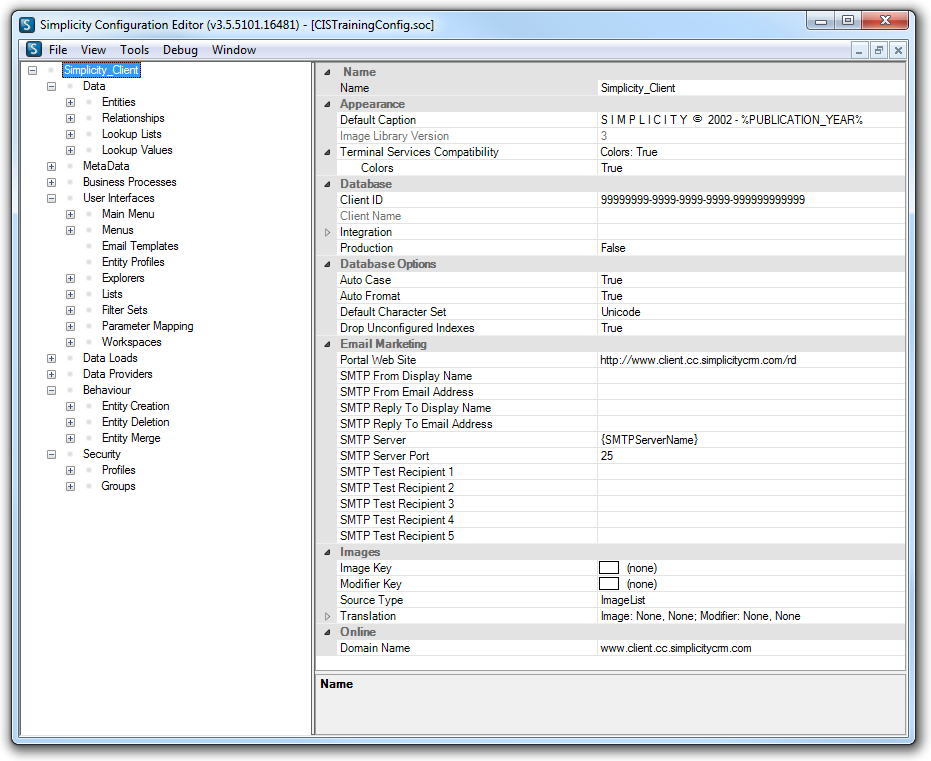
Task: Click the Client ID value
Action: pyautogui.click(x=751, y=200)
